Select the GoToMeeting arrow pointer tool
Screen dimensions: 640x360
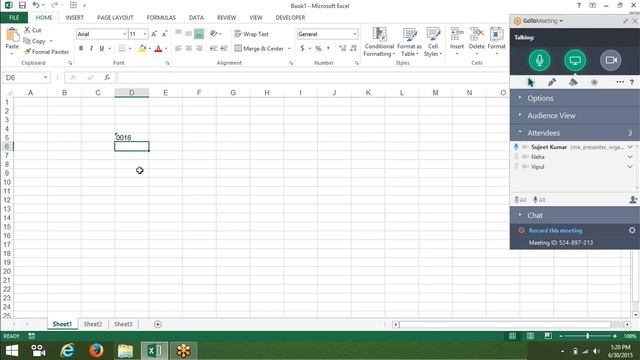(x=531, y=82)
